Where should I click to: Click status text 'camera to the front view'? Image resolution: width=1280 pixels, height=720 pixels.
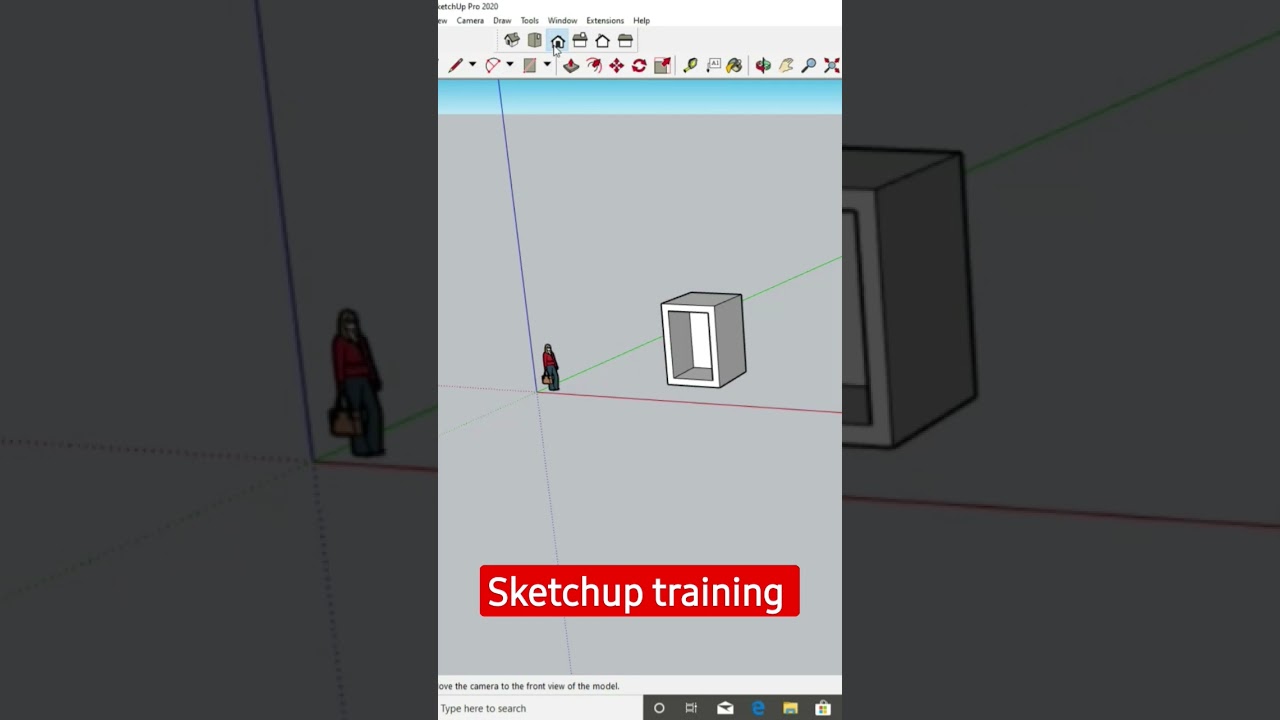[521, 686]
